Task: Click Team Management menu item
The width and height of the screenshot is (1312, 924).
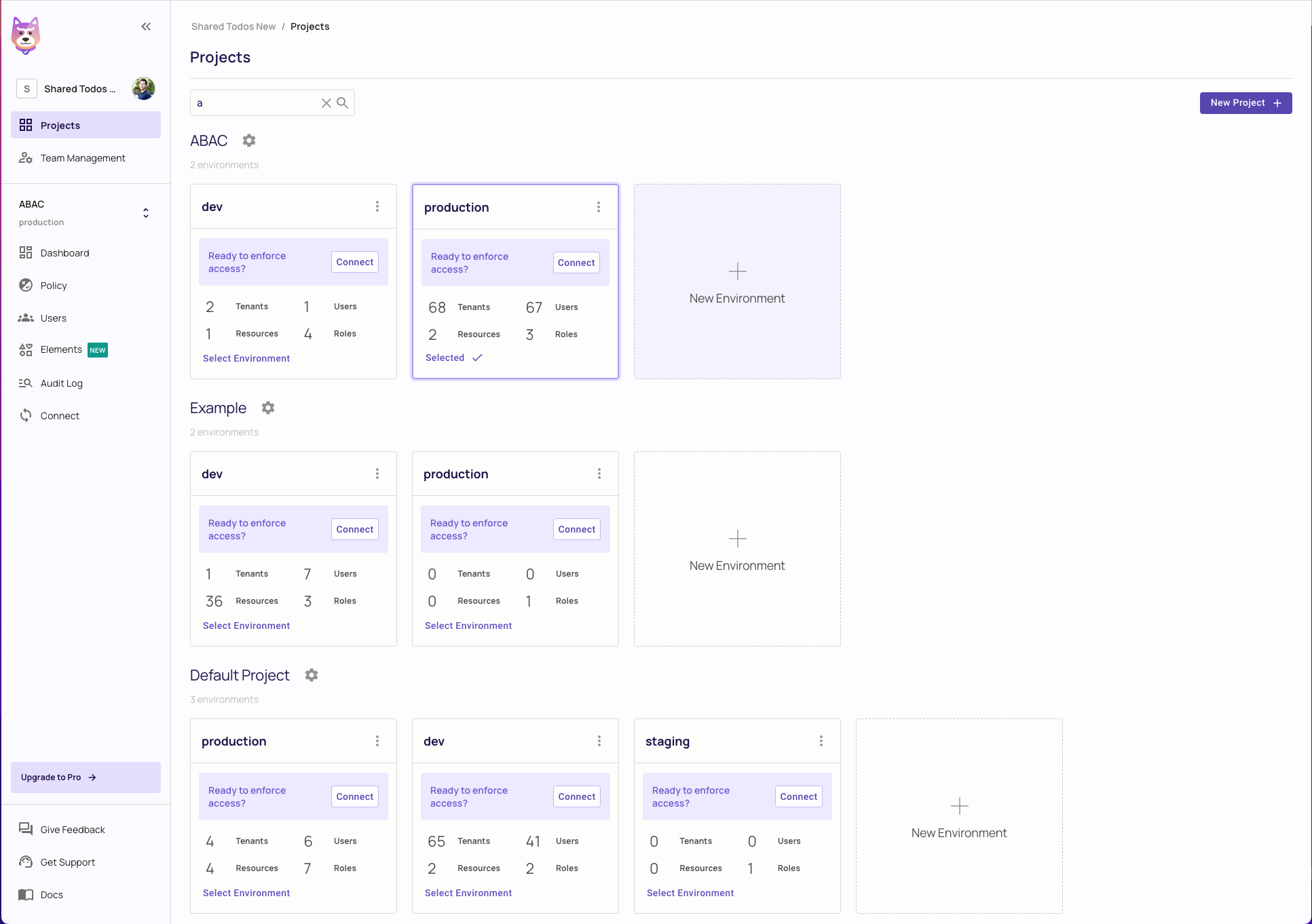Action: click(83, 157)
